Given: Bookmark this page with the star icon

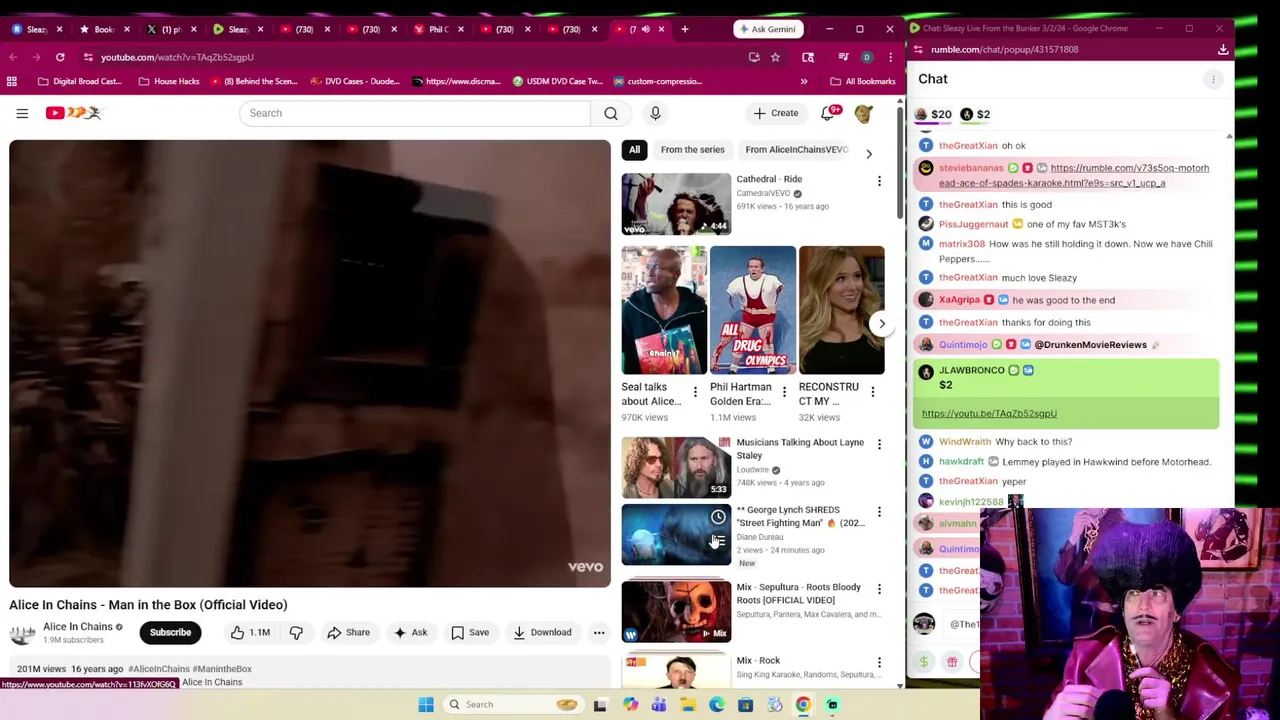Looking at the screenshot, I should (775, 57).
